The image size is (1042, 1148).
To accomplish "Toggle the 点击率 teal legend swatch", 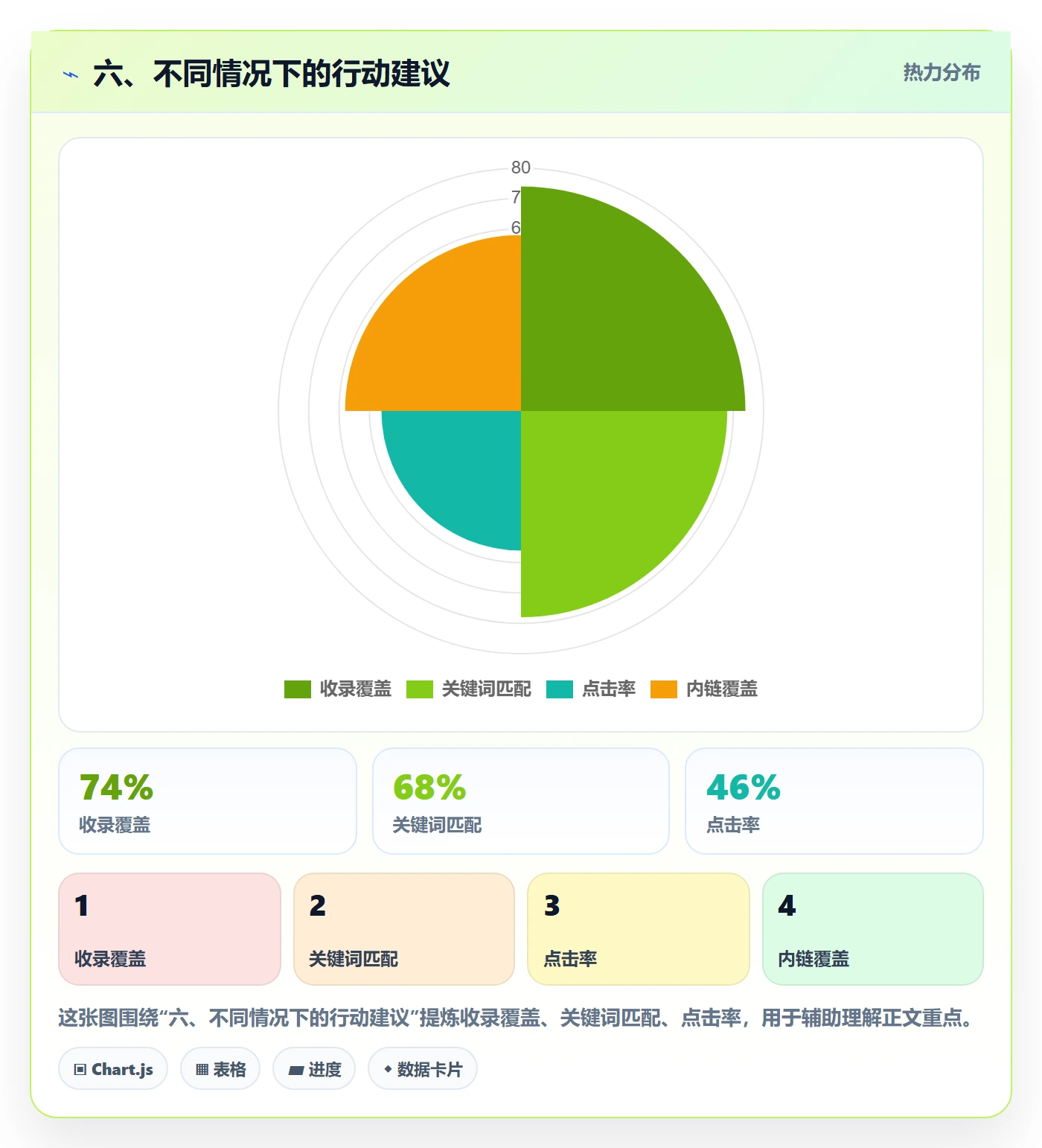I will [560, 689].
